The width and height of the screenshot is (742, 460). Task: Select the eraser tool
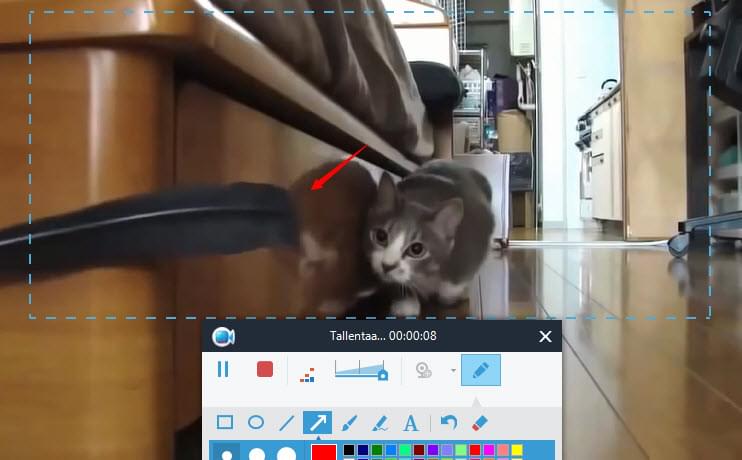pyautogui.click(x=479, y=423)
